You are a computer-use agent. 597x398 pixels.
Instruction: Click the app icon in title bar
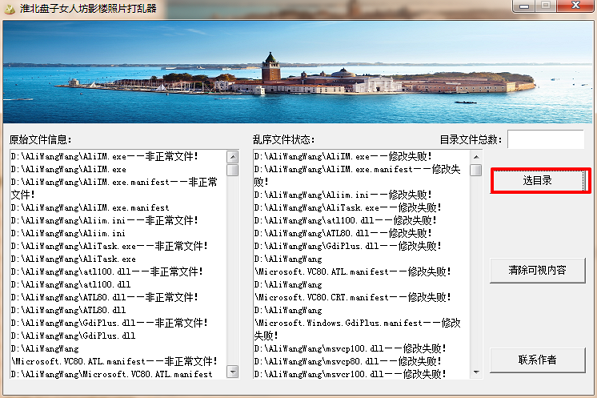point(10,9)
